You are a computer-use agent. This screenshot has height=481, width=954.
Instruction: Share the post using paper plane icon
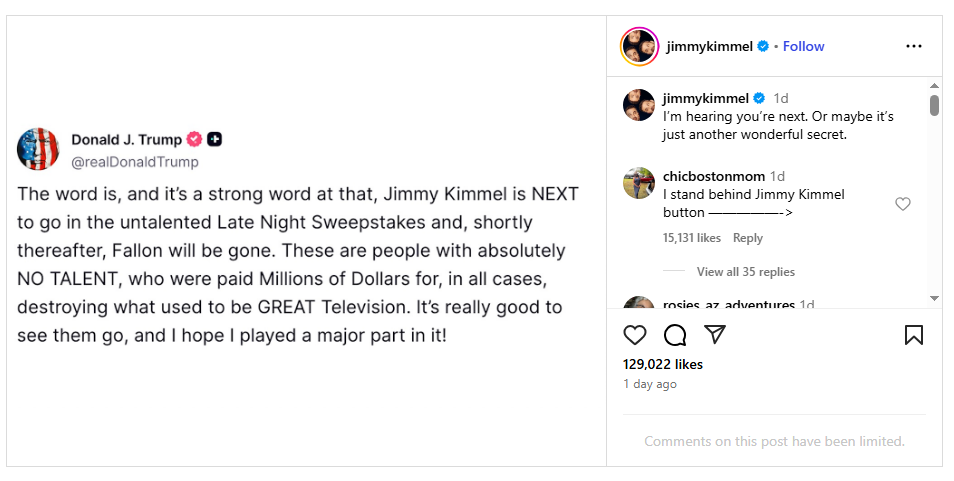pyautogui.click(x=715, y=335)
